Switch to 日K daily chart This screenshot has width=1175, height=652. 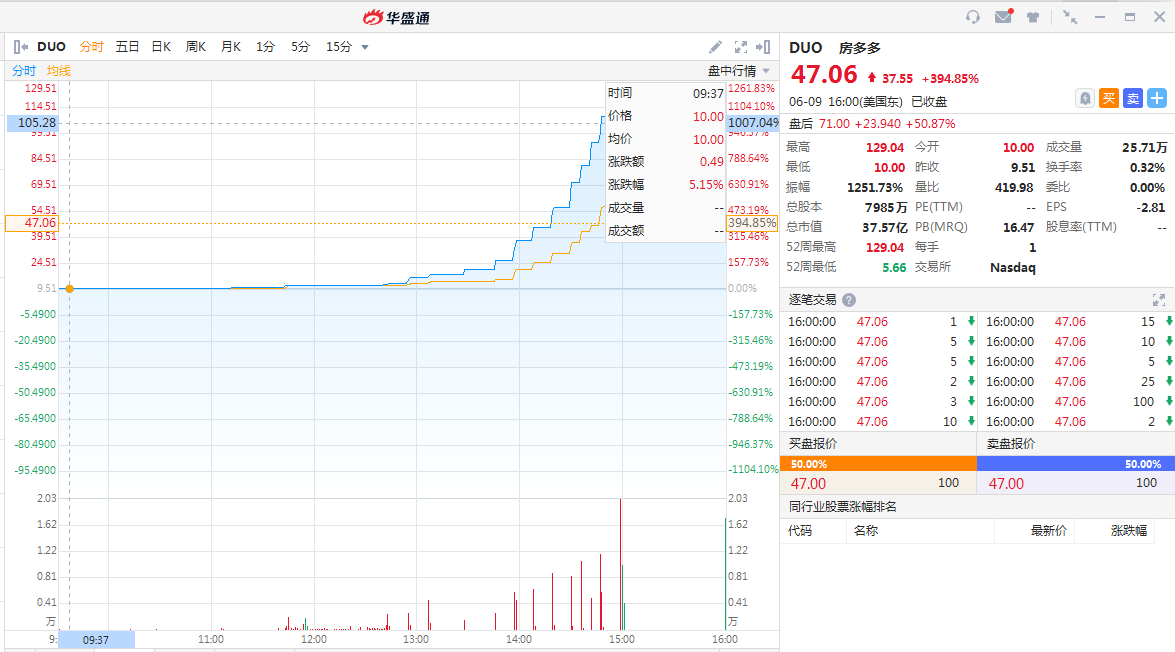click(161, 46)
